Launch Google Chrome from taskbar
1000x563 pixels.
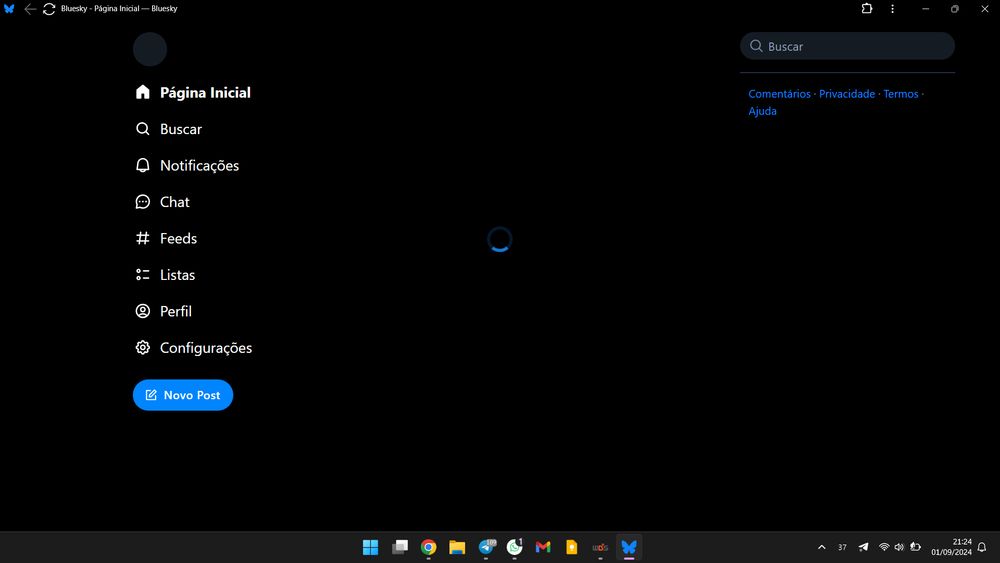tap(429, 547)
